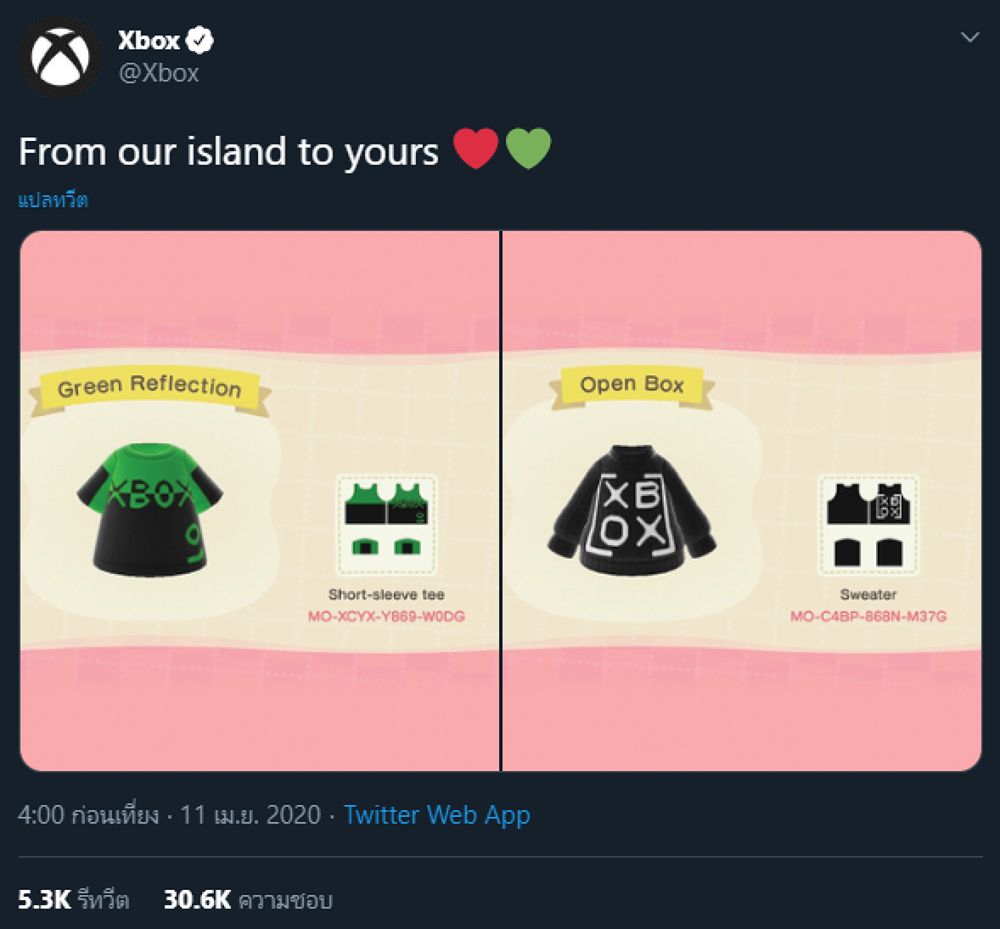Click the verified badge beside Xbox name
The width and height of the screenshot is (1000, 929).
tap(201, 41)
